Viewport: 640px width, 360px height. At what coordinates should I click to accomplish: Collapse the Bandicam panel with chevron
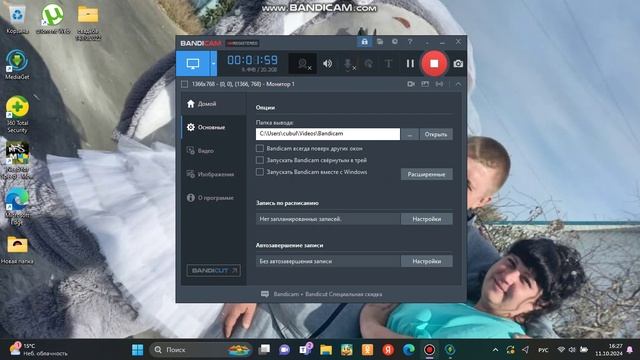[458, 84]
